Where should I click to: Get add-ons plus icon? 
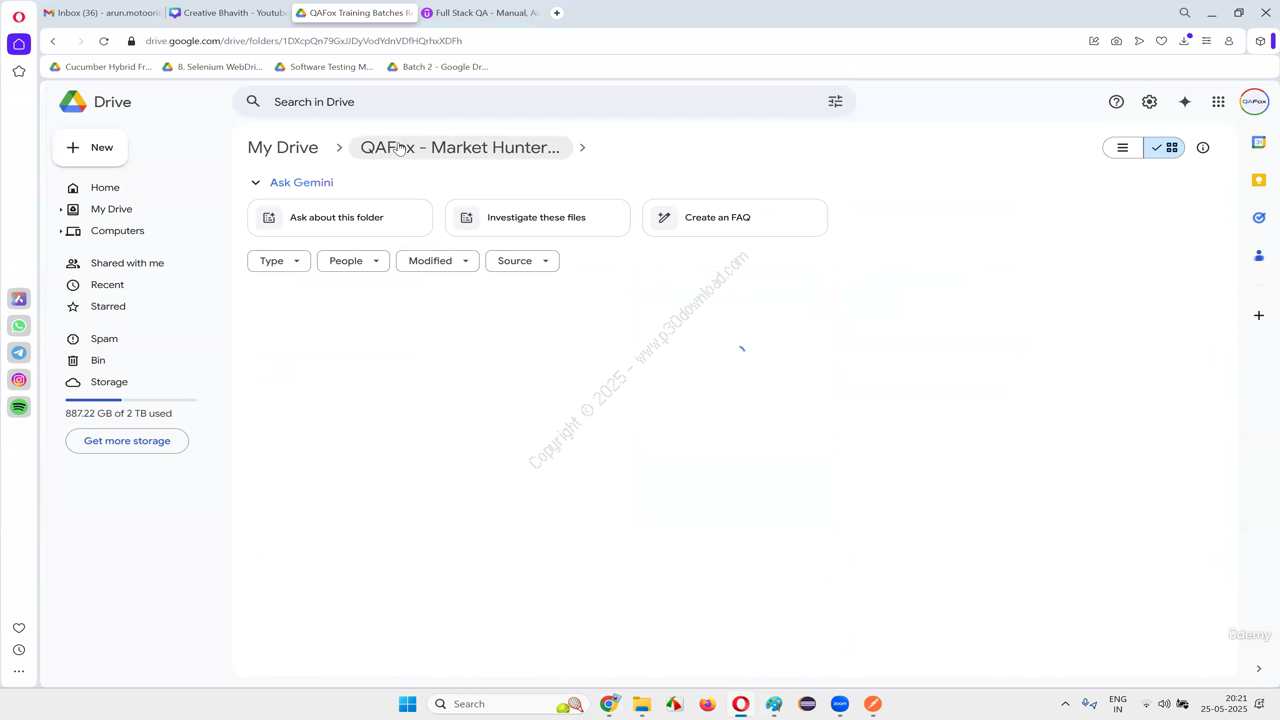1259,315
